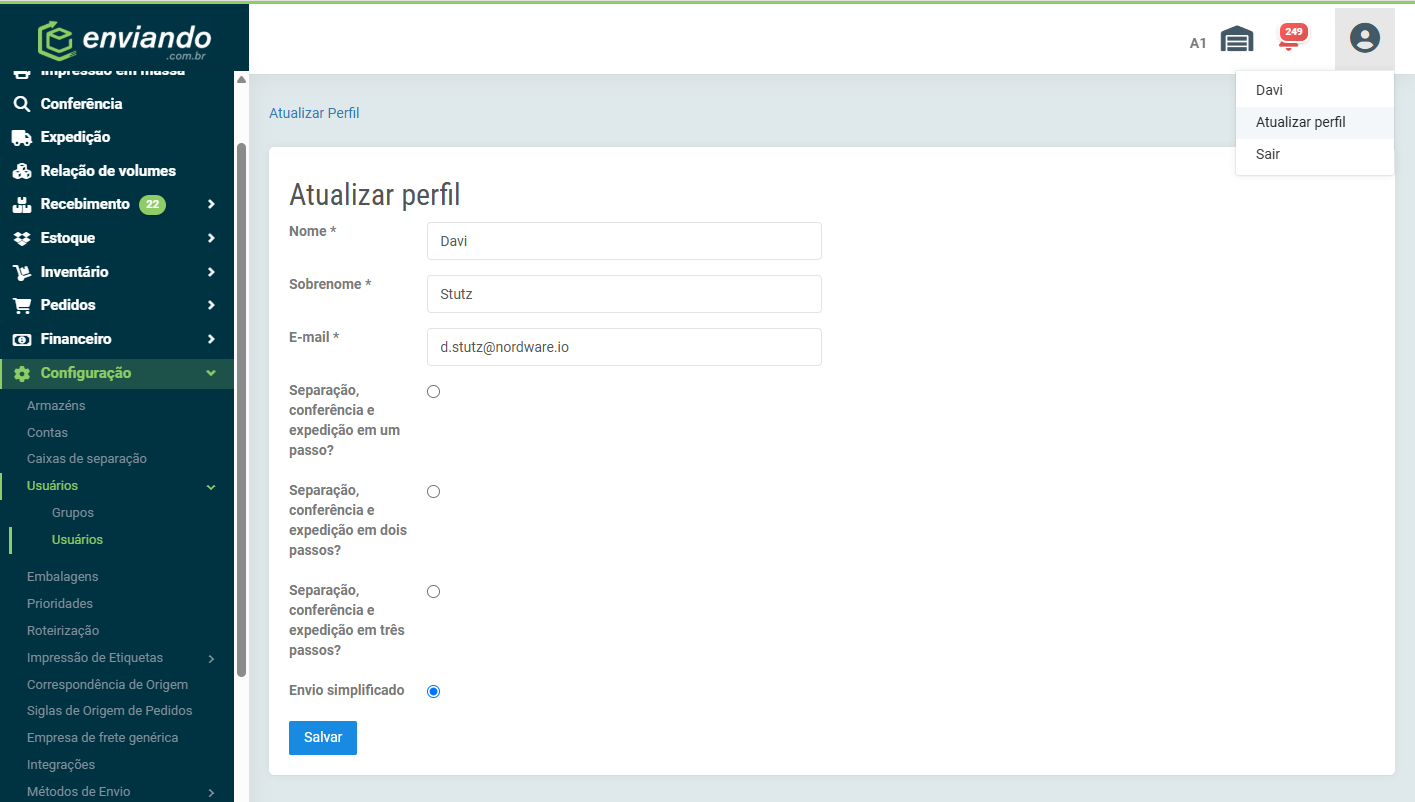The width and height of the screenshot is (1415, 802).
Task: Open the warehouse icon next to A1
Action: [x=1237, y=40]
